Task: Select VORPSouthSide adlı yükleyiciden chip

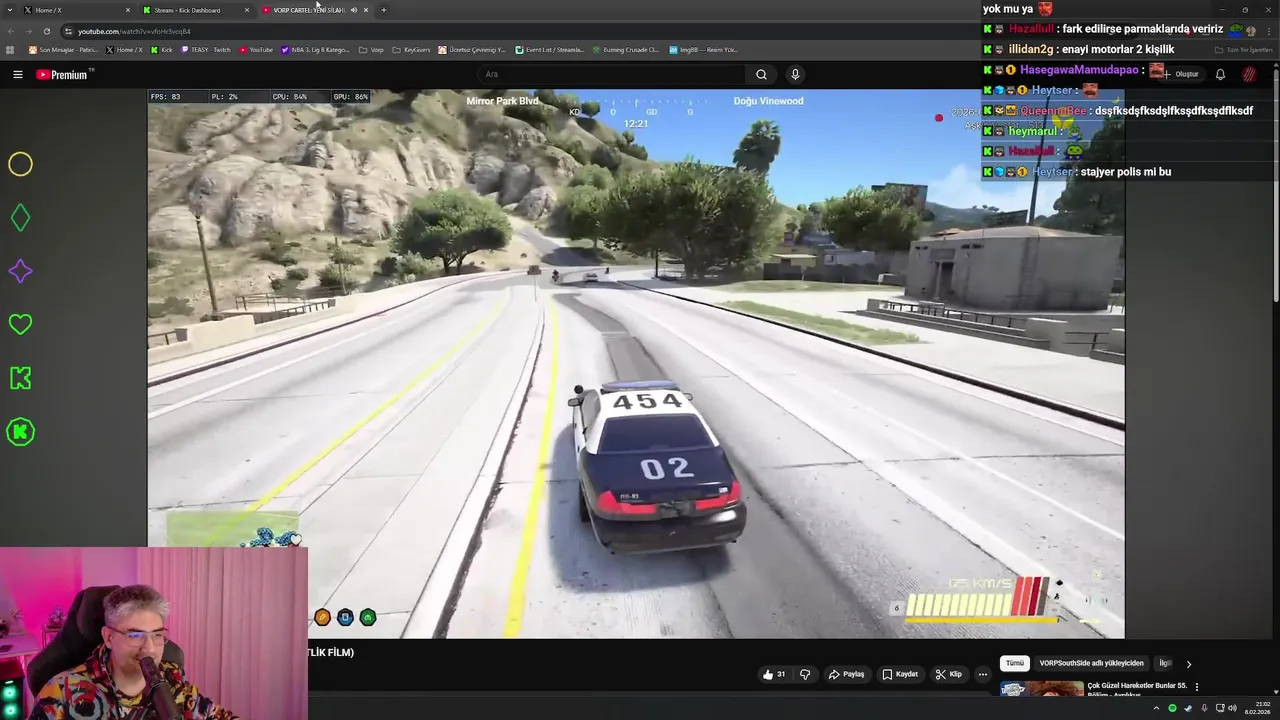Action: pyautogui.click(x=1091, y=663)
